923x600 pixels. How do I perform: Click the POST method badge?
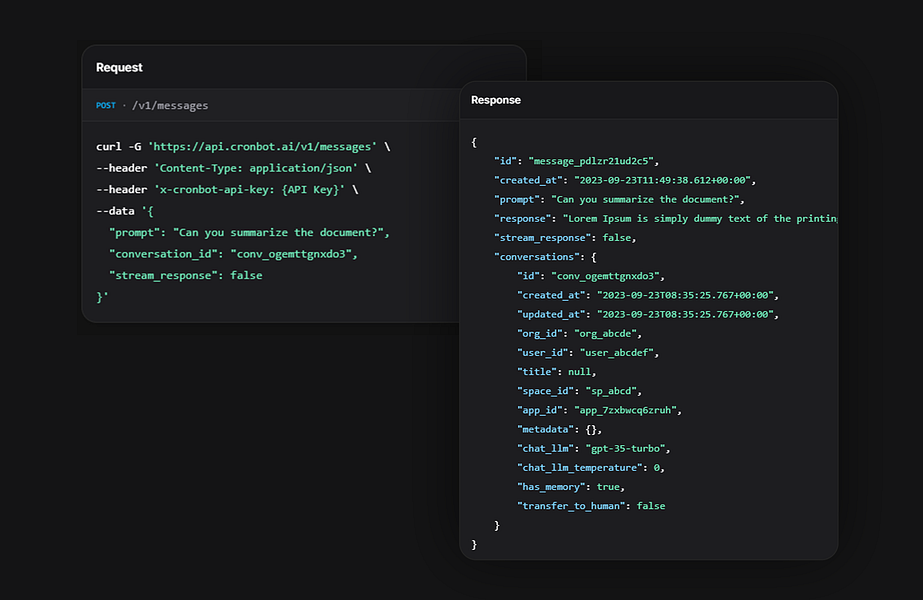[x=106, y=105]
